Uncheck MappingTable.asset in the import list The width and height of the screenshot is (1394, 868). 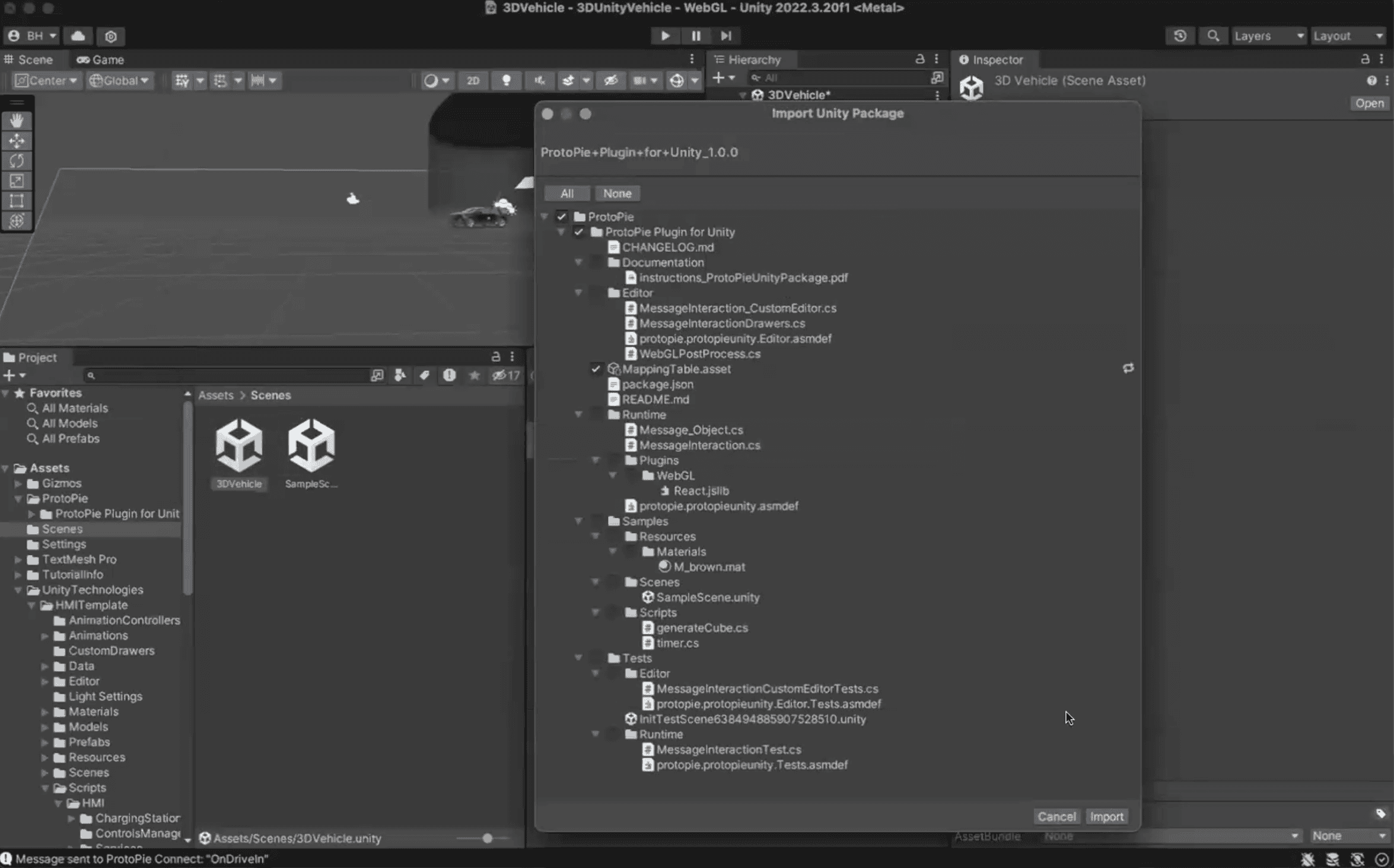coord(596,369)
